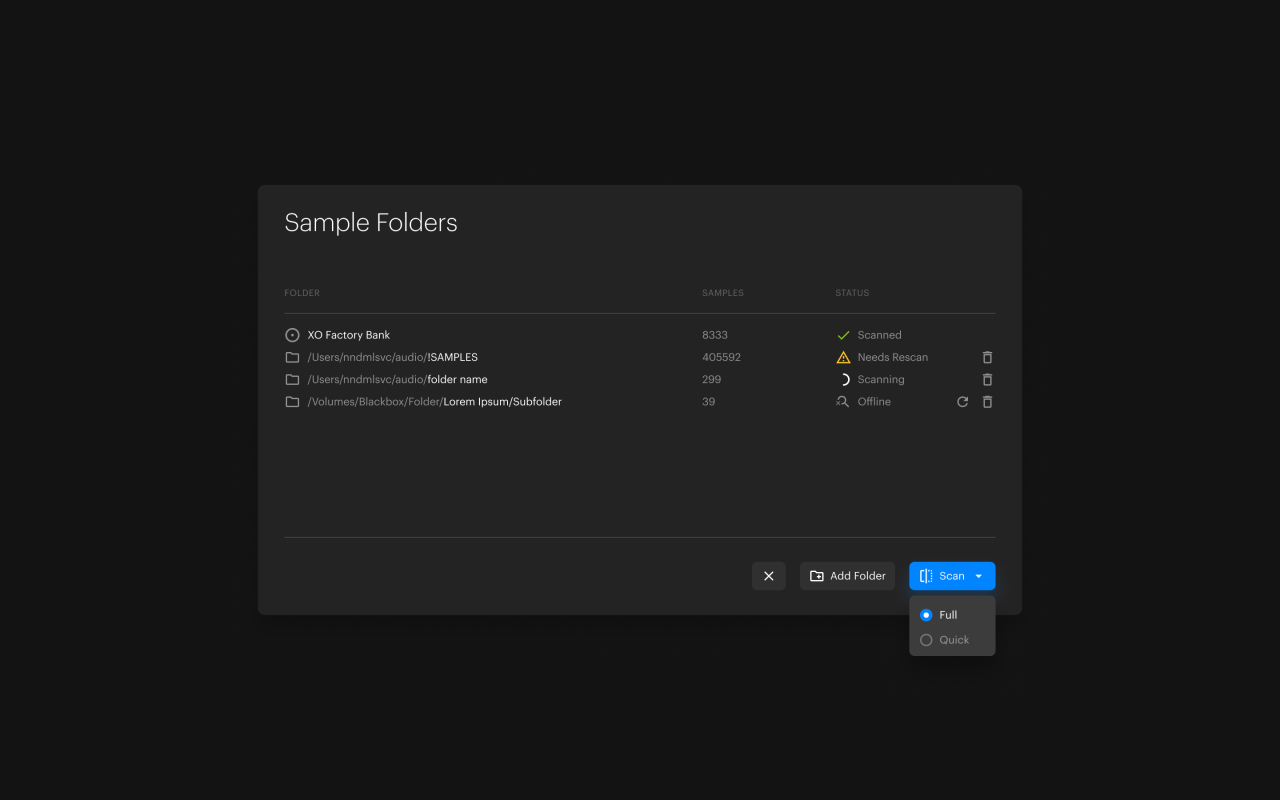The height and width of the screenshot is (800, 1280).
Task: Remove Lorem Ipsum/Subfolder using trash icon
Action: (987, 402)
